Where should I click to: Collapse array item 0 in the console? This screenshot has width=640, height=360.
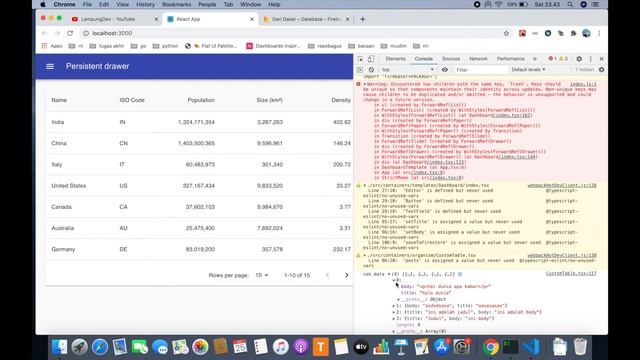[x=394, y=280]
